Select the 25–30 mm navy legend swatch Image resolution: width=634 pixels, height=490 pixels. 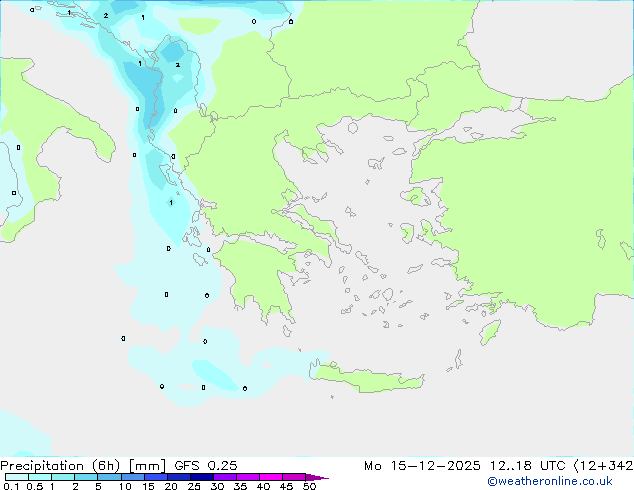coord(201,477)
